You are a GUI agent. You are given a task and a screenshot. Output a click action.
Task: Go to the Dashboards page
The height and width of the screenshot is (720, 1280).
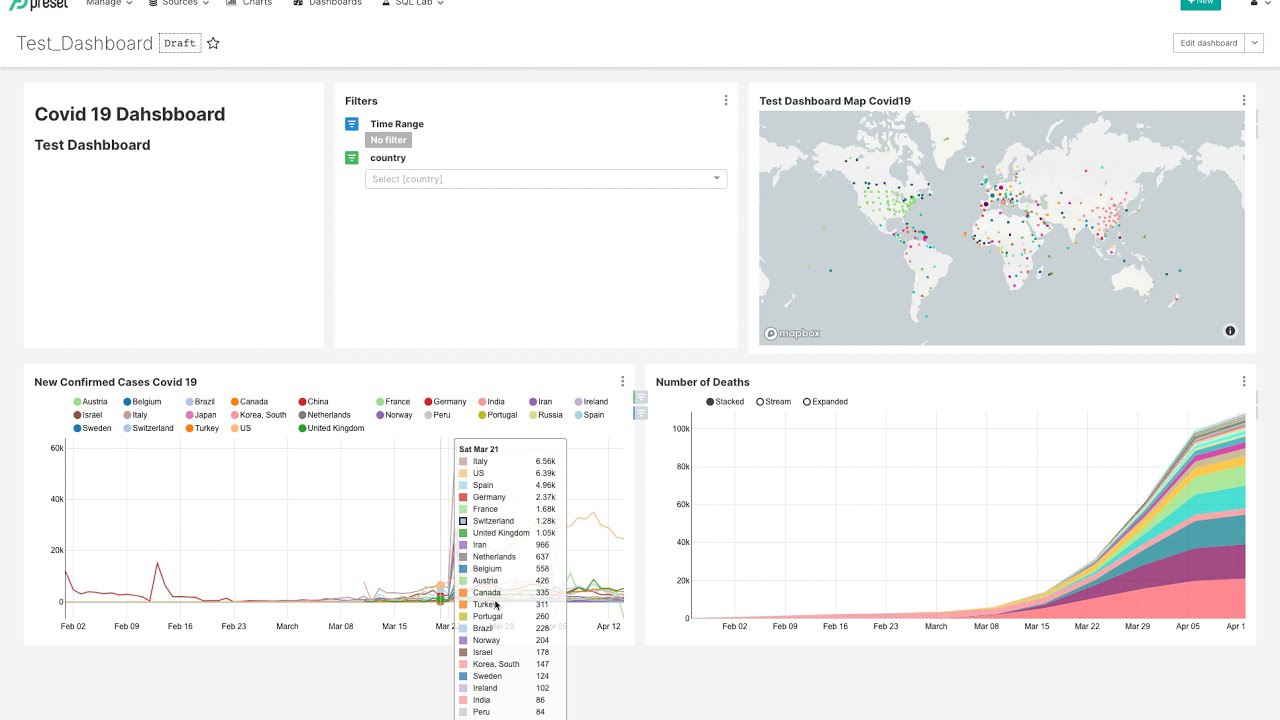tap(328, 3)
